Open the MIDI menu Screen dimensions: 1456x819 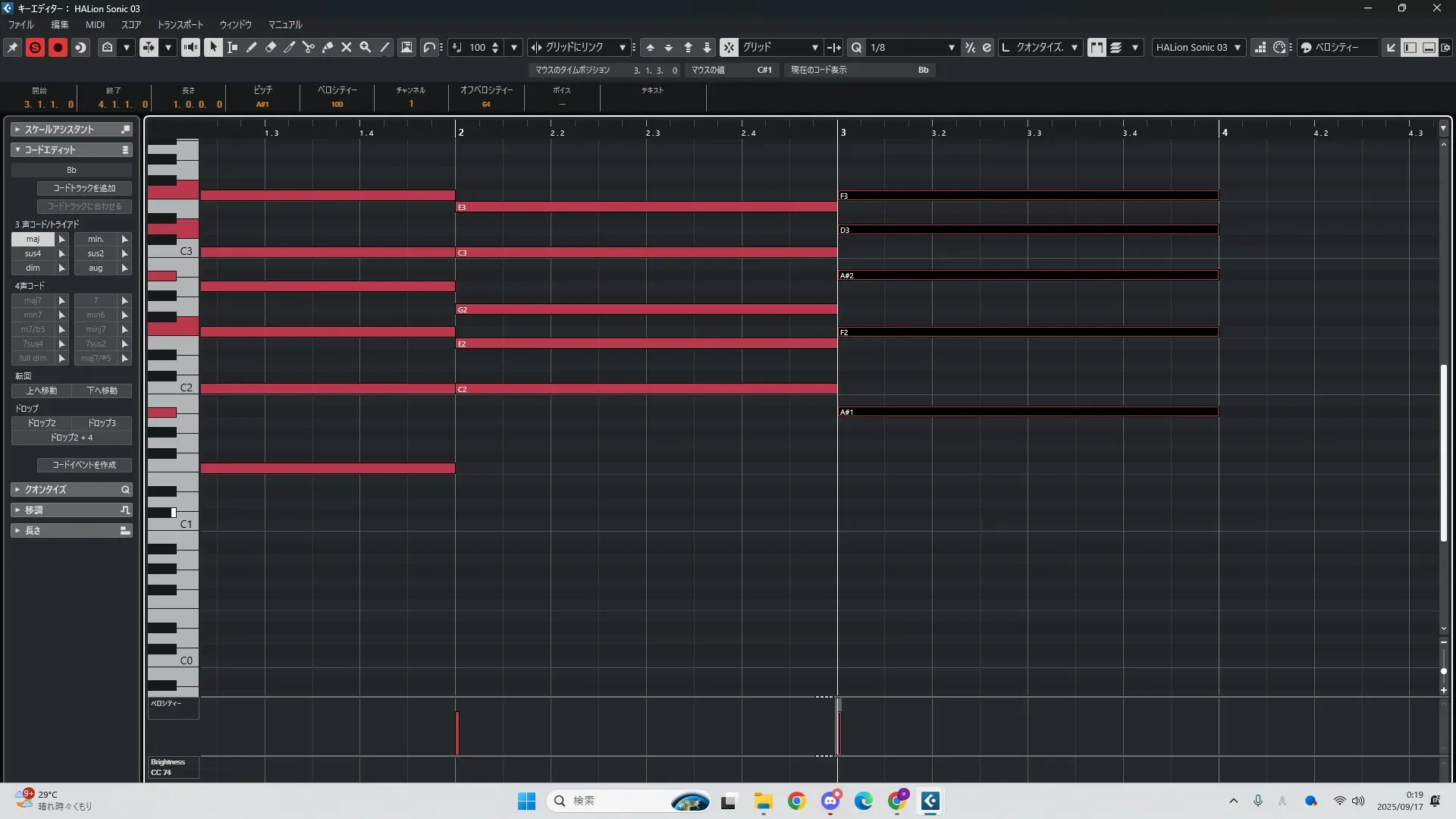(x=95, y=25)
